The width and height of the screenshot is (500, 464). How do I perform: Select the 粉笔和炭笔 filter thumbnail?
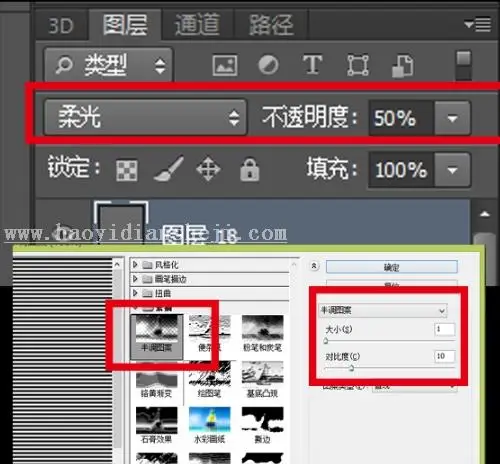262,334
